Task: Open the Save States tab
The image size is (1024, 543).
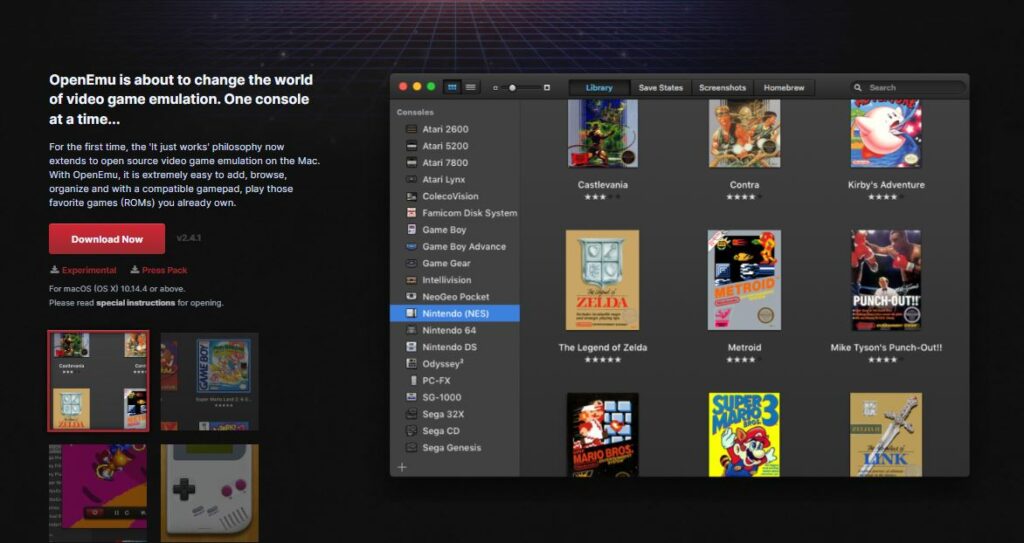Action: coord(660,88)
